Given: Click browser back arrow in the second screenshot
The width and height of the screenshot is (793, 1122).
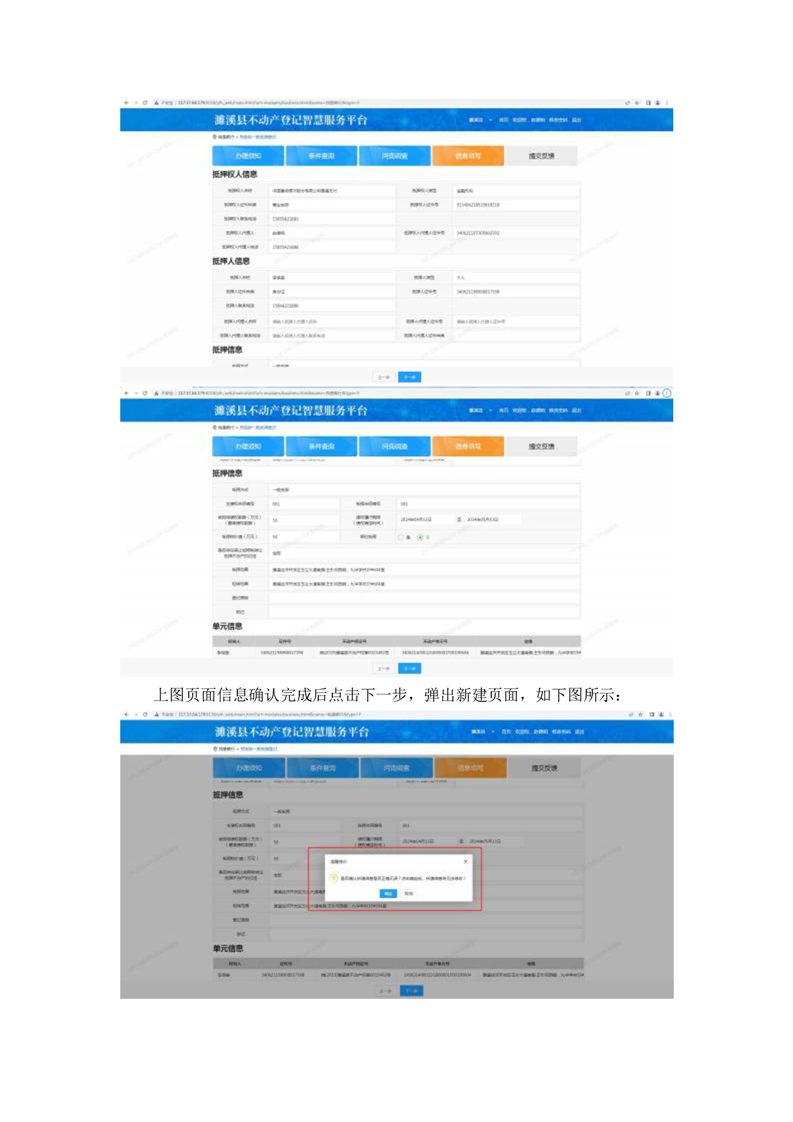Looking at the screenshot, I should (125, 394).
